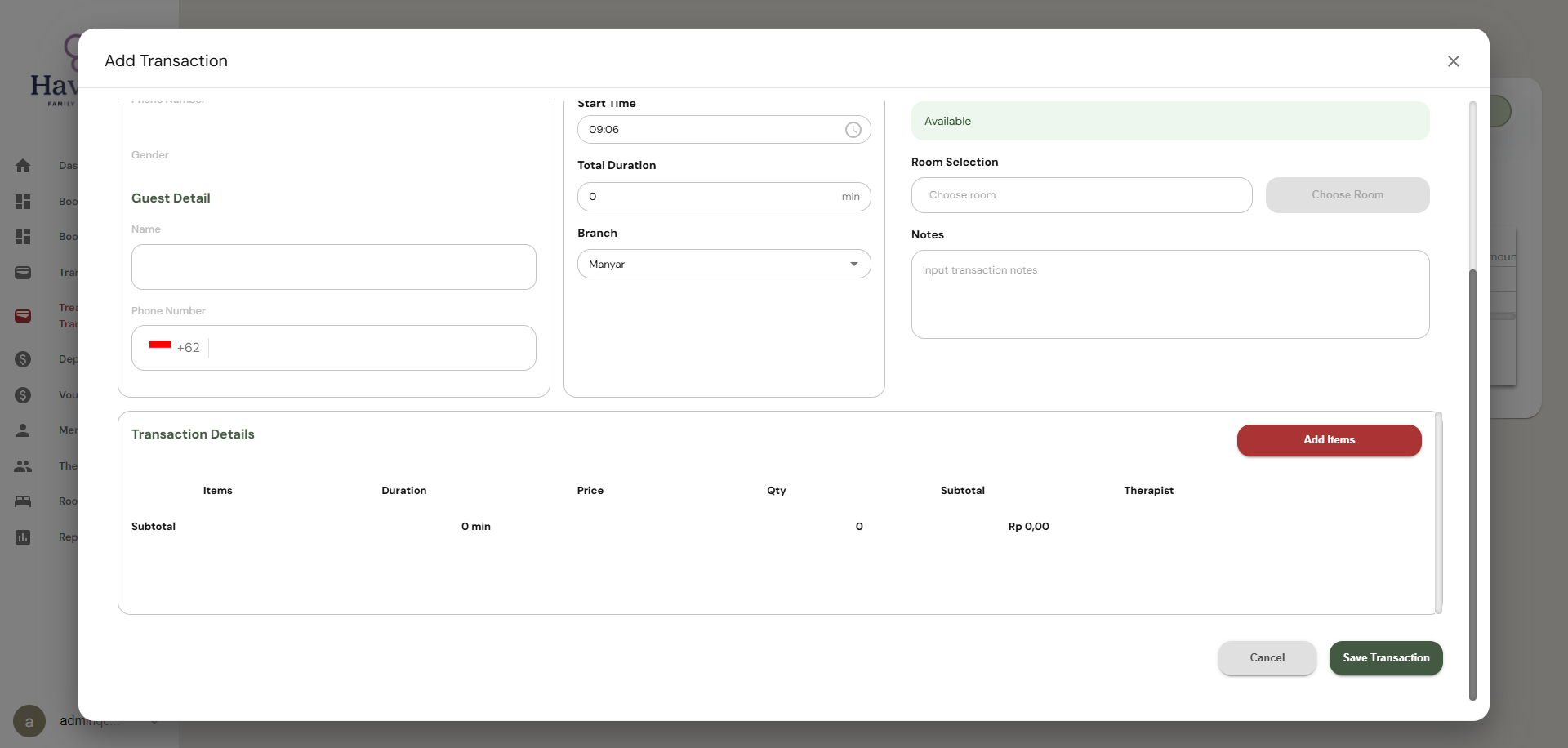The width and height of the screenshot is (1568, 748).
Task: Click the Cancel button
Action: [1267, 658]
